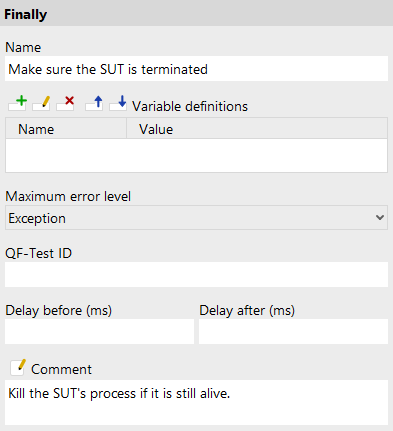Click the Exception combo box arrow
This screenshot has width=393, height=431.
click(x=380, y=218)
